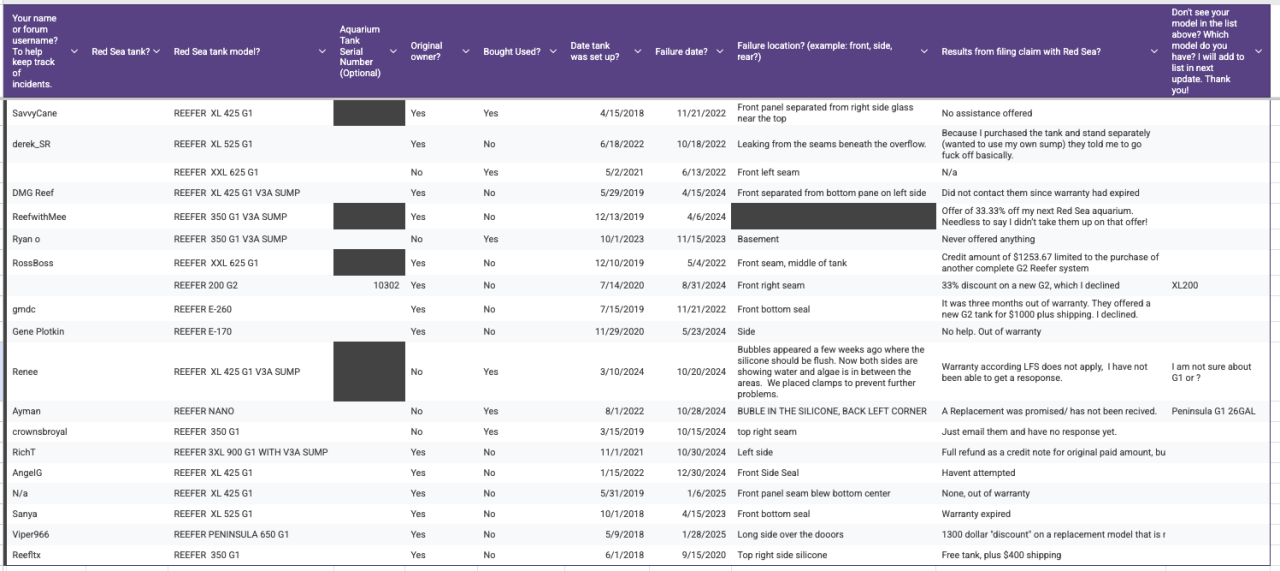Viewport: 1280px width, 571px height.
Task: Click the "Front left seam" location cell
Action: tap(834, 172)
